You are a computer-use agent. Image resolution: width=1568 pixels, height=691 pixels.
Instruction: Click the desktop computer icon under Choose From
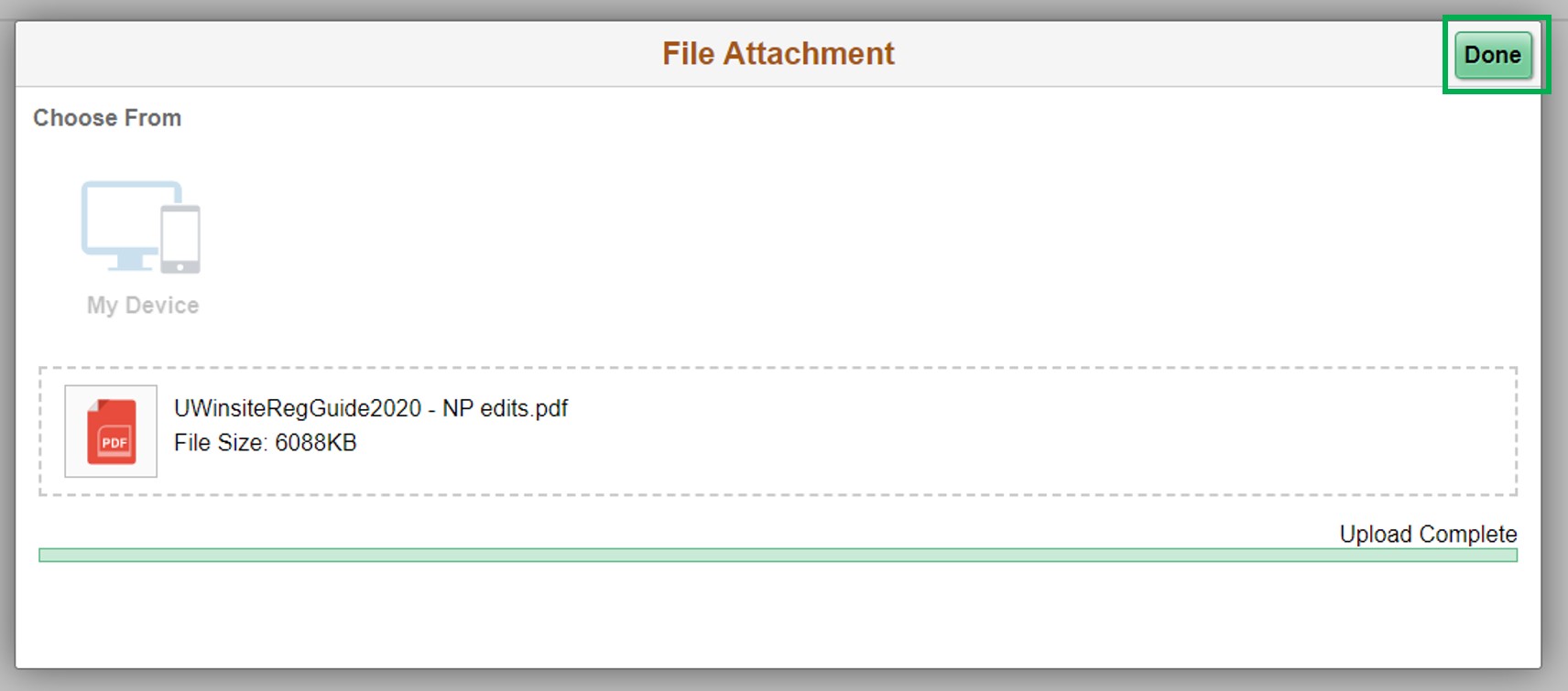pyautogui.click(x=124, y=220)
